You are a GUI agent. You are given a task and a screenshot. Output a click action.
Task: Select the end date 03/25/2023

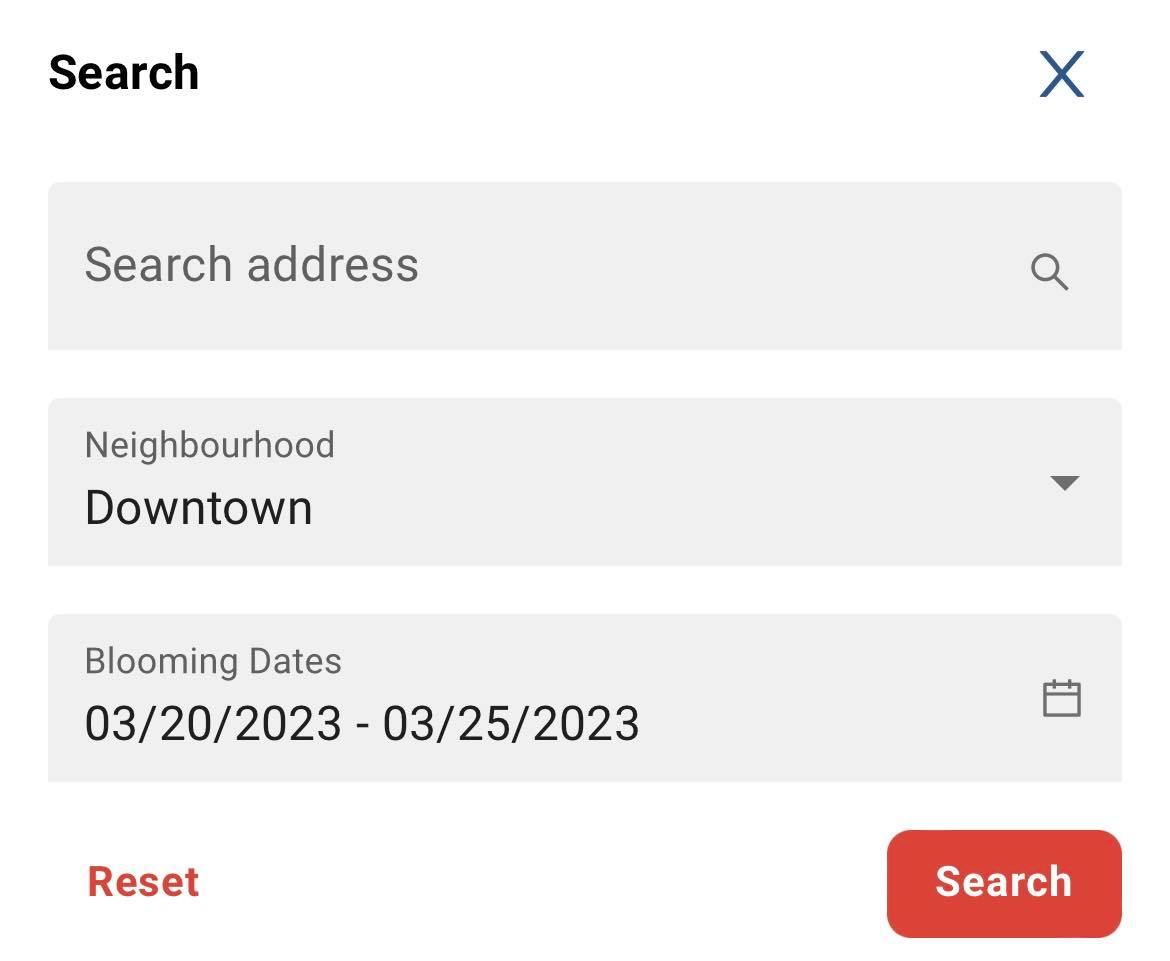[x=511, y=724]
